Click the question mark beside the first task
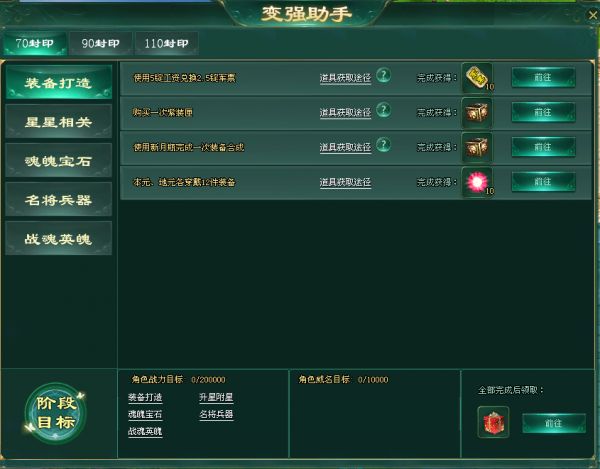 pos(383,75)
